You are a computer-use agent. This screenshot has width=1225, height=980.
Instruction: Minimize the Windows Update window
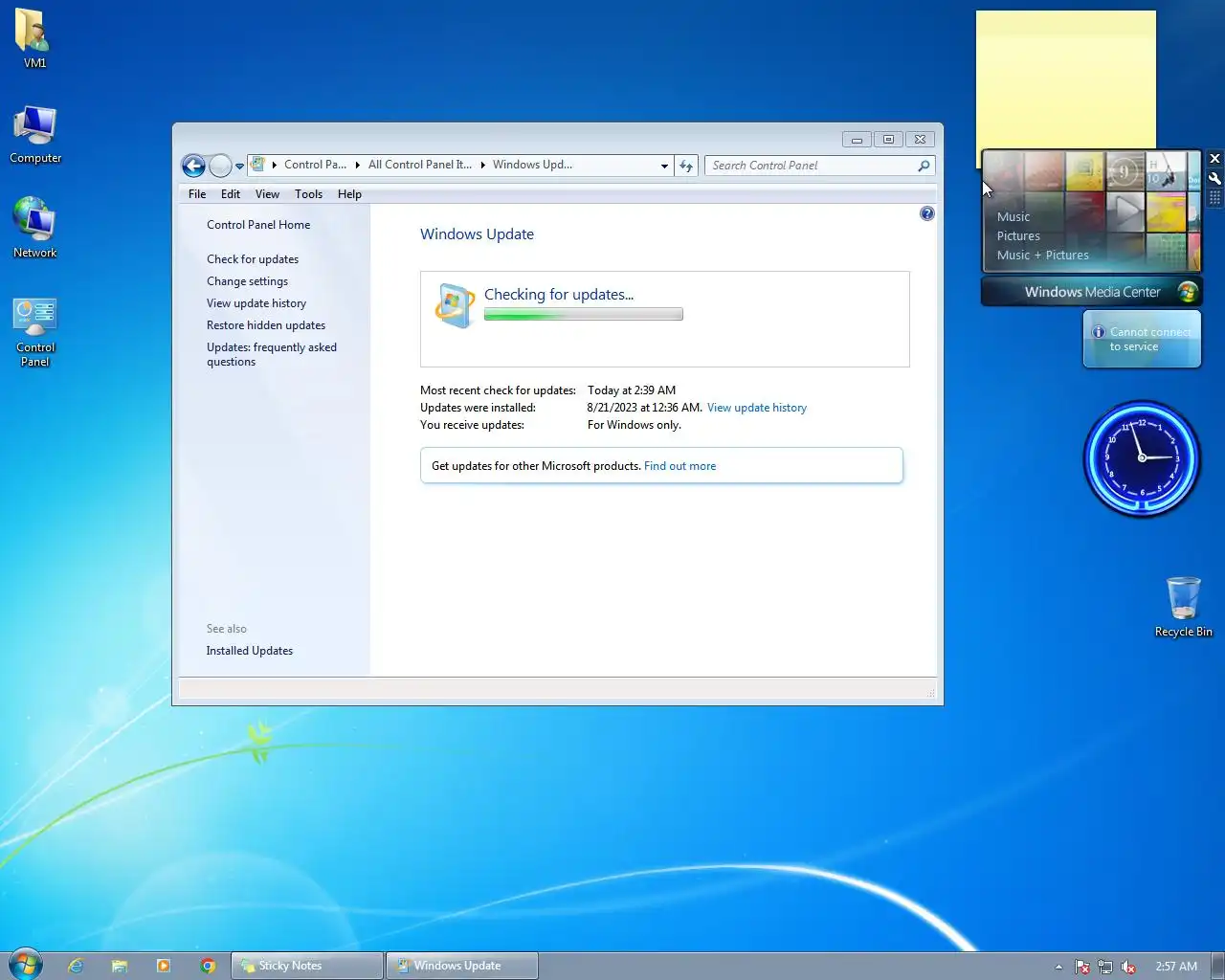click(x=857, y=140)
